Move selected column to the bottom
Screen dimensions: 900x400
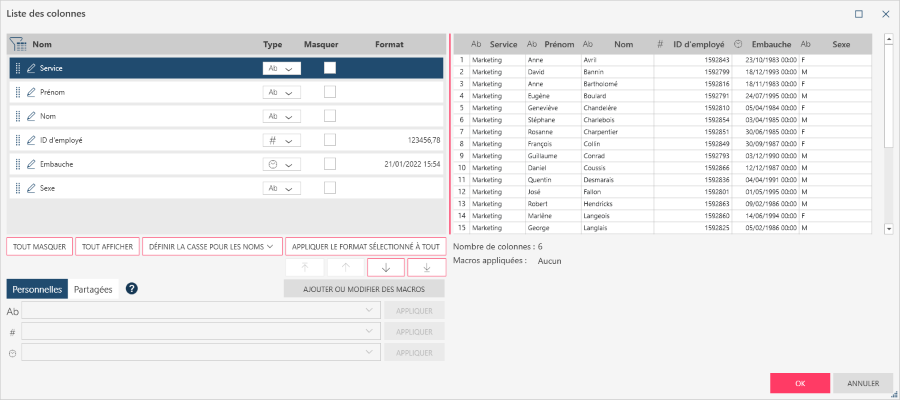point(426,267)
